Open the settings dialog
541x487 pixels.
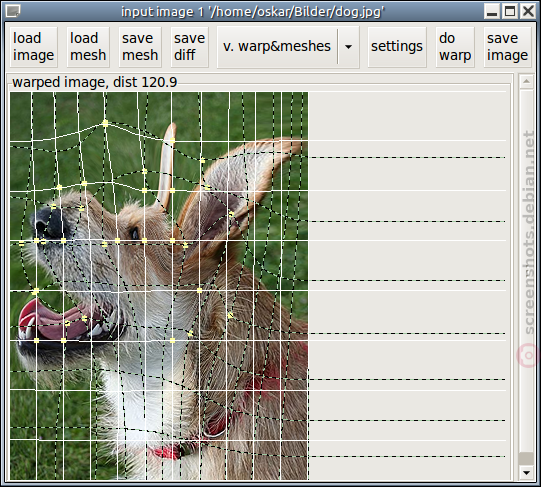click(x=397, y=47)
